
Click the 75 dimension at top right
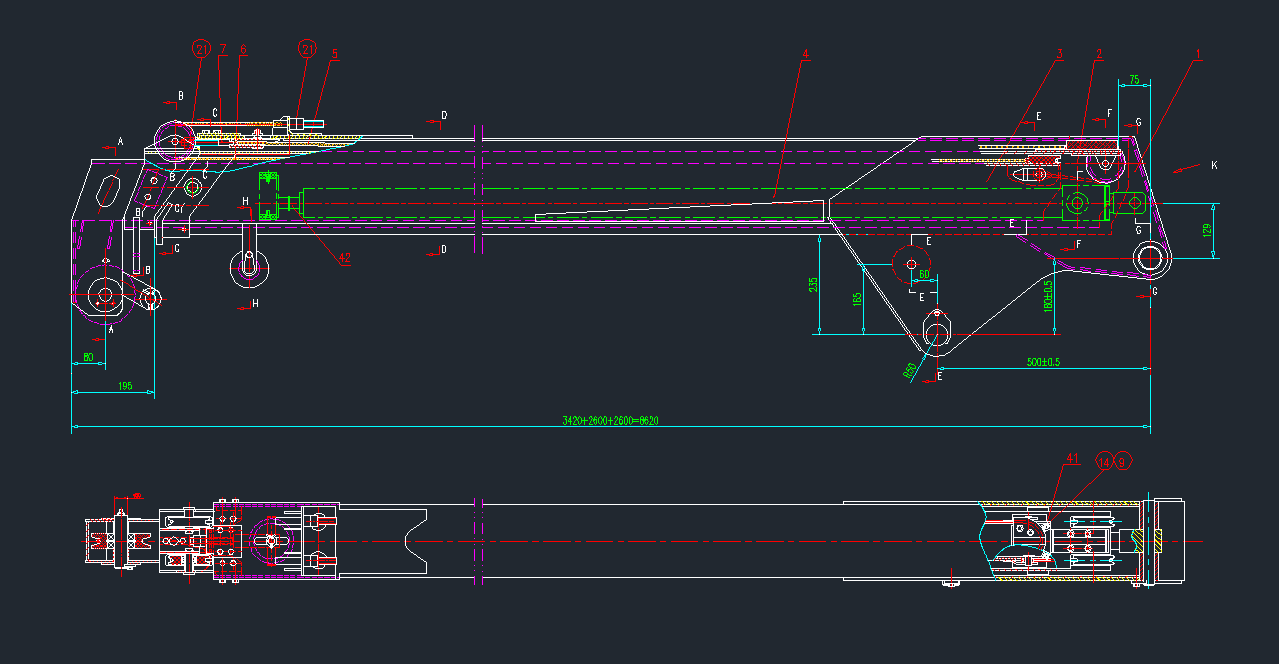pos(1134,79)
